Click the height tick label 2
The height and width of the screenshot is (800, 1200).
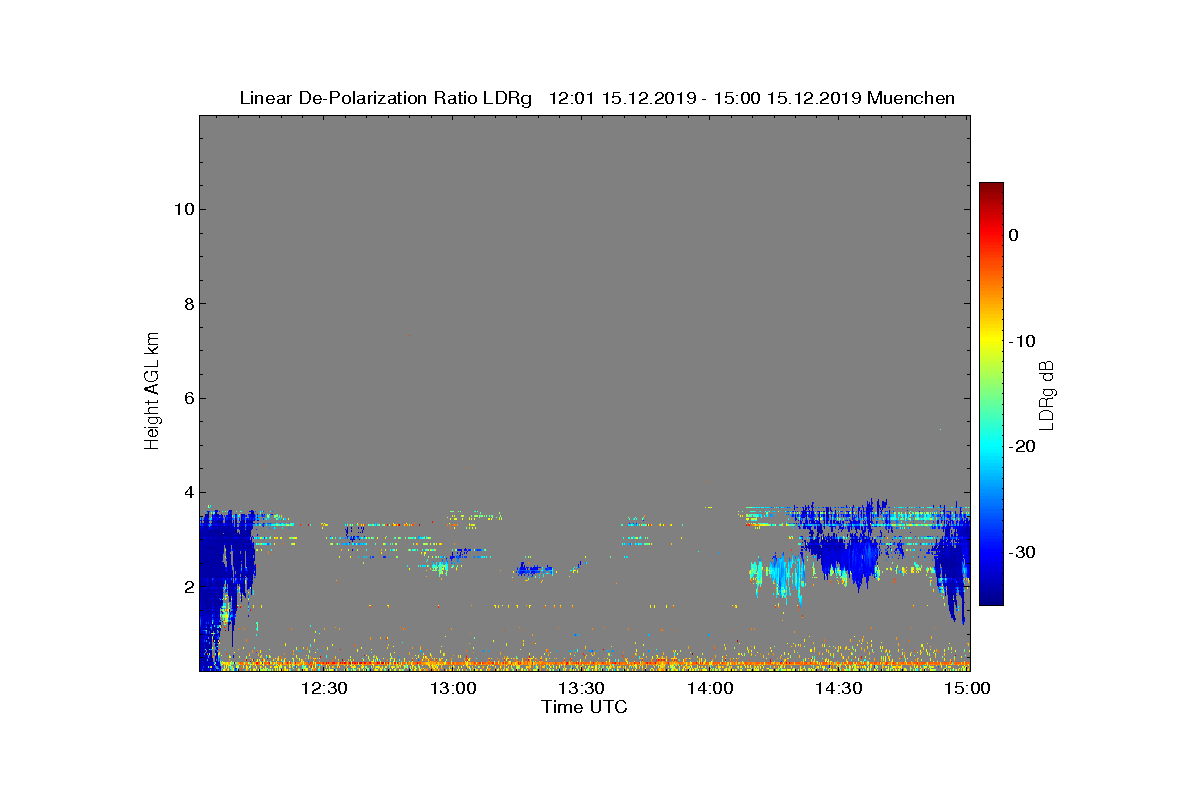[x=187, y=587]
